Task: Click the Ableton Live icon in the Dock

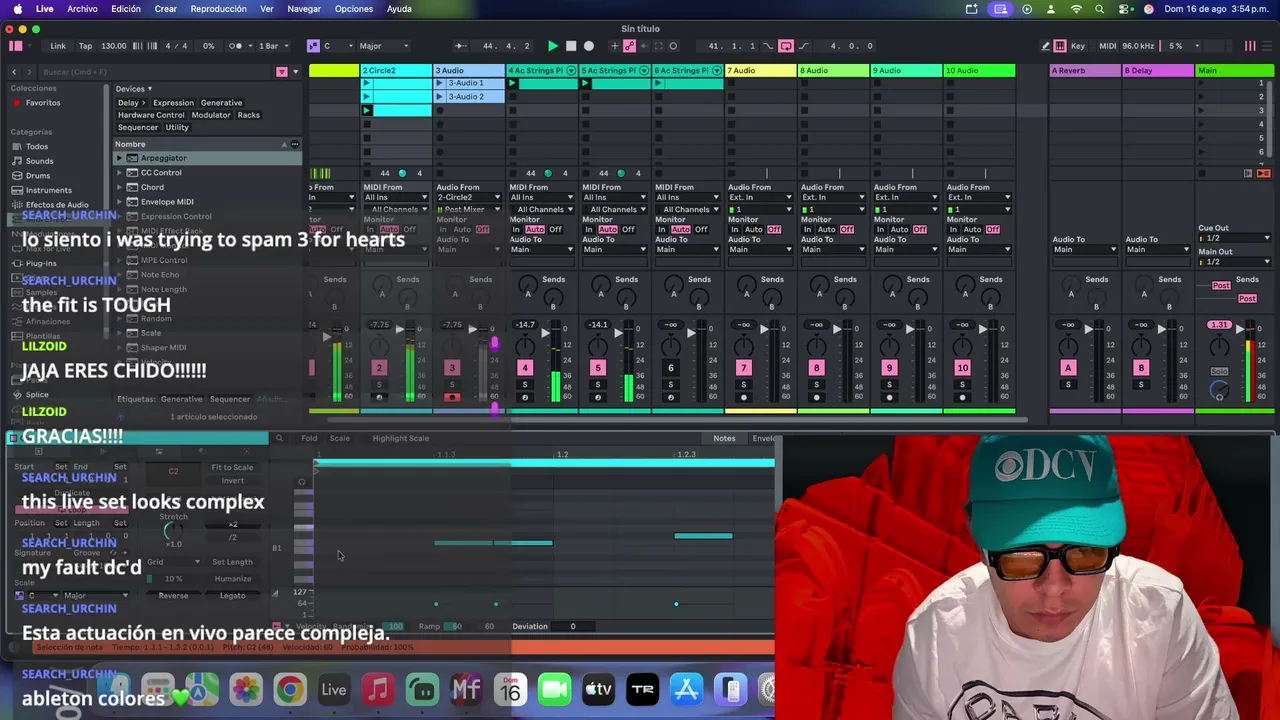Action: 334,689
